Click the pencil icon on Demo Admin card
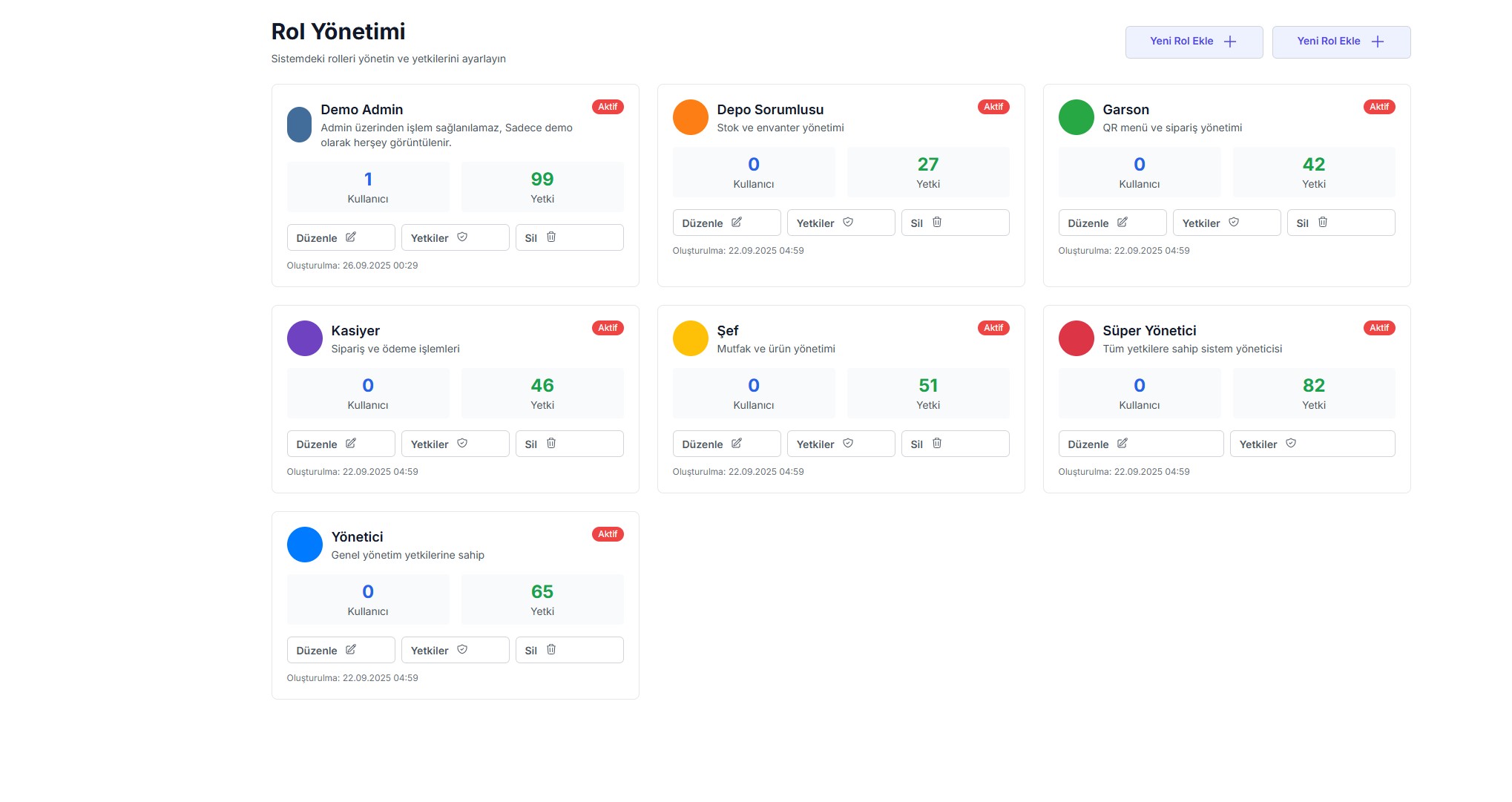The height and width of the screenshot is (802, 1512). point(351,237)
